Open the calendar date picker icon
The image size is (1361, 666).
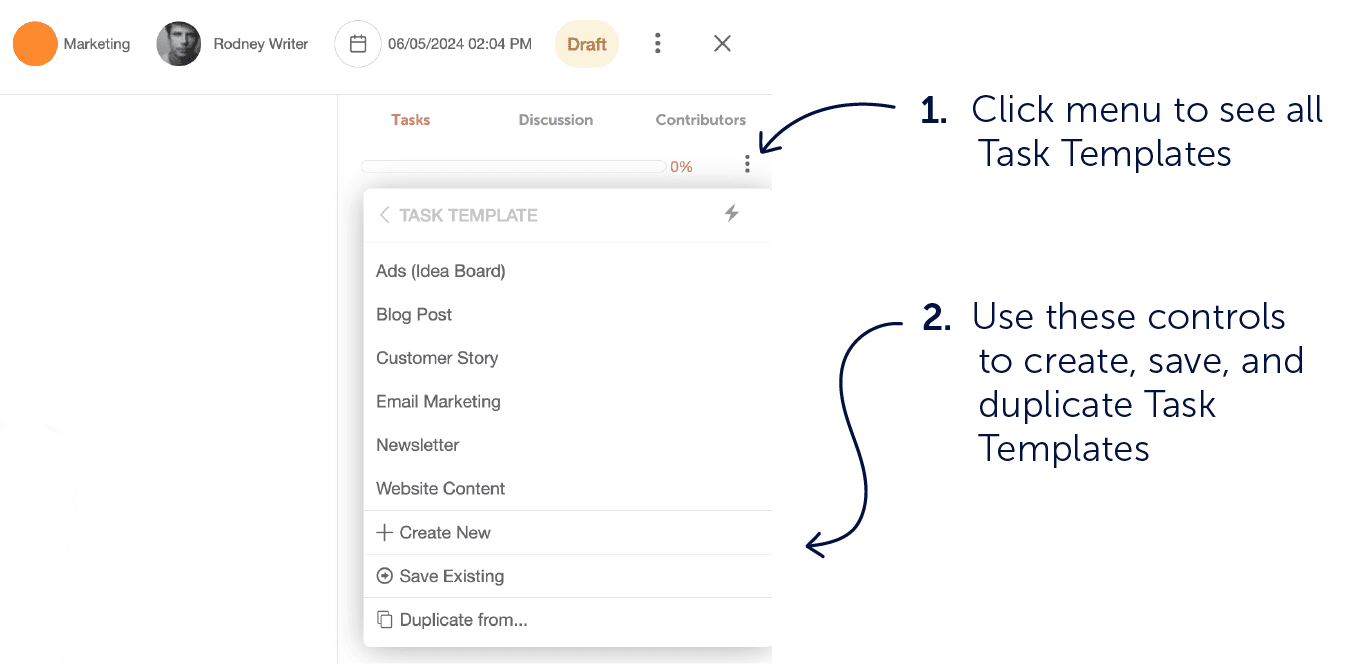click(358, 44)
